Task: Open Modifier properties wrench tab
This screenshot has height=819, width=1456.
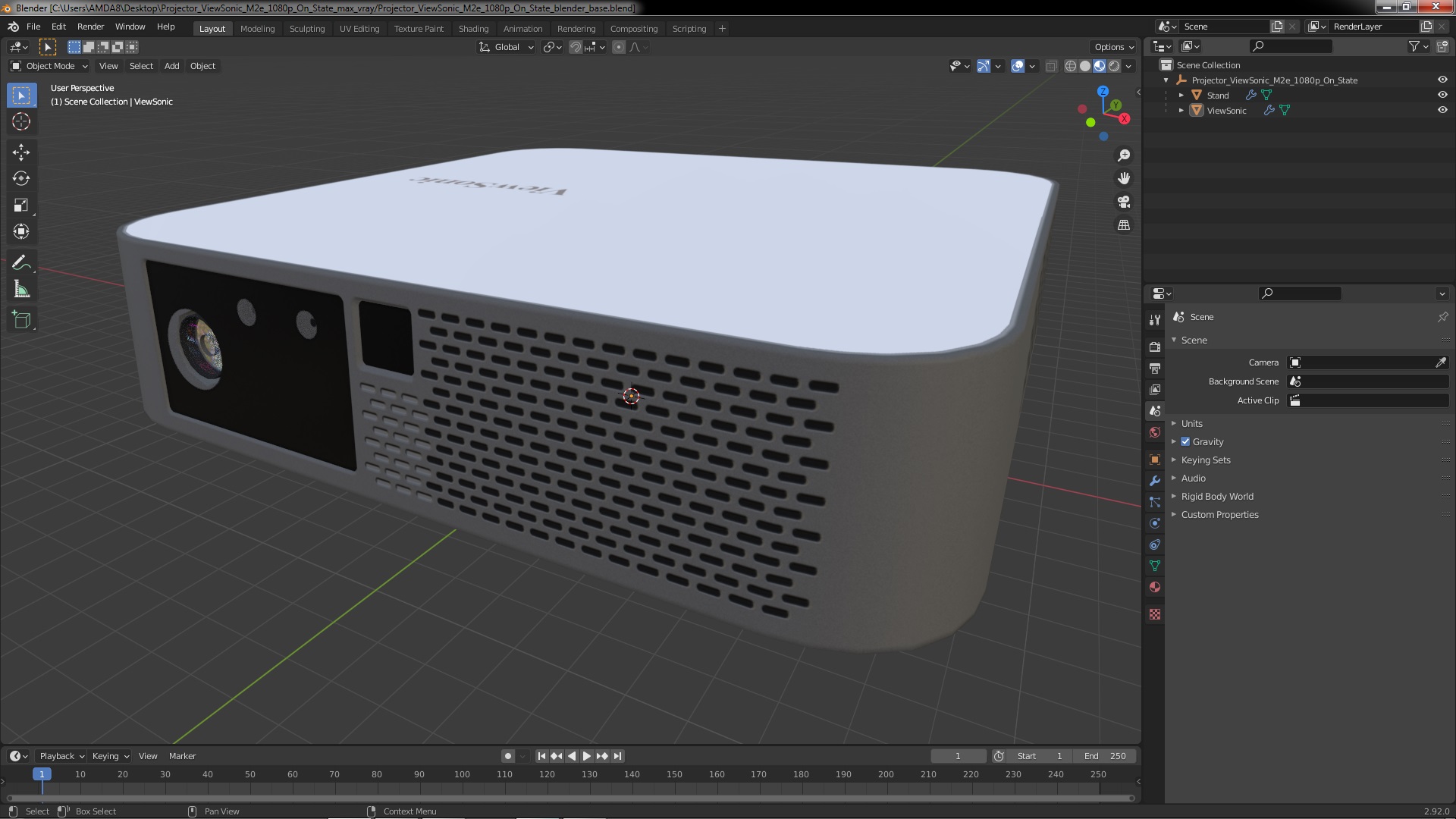Action: point(1154,481)
